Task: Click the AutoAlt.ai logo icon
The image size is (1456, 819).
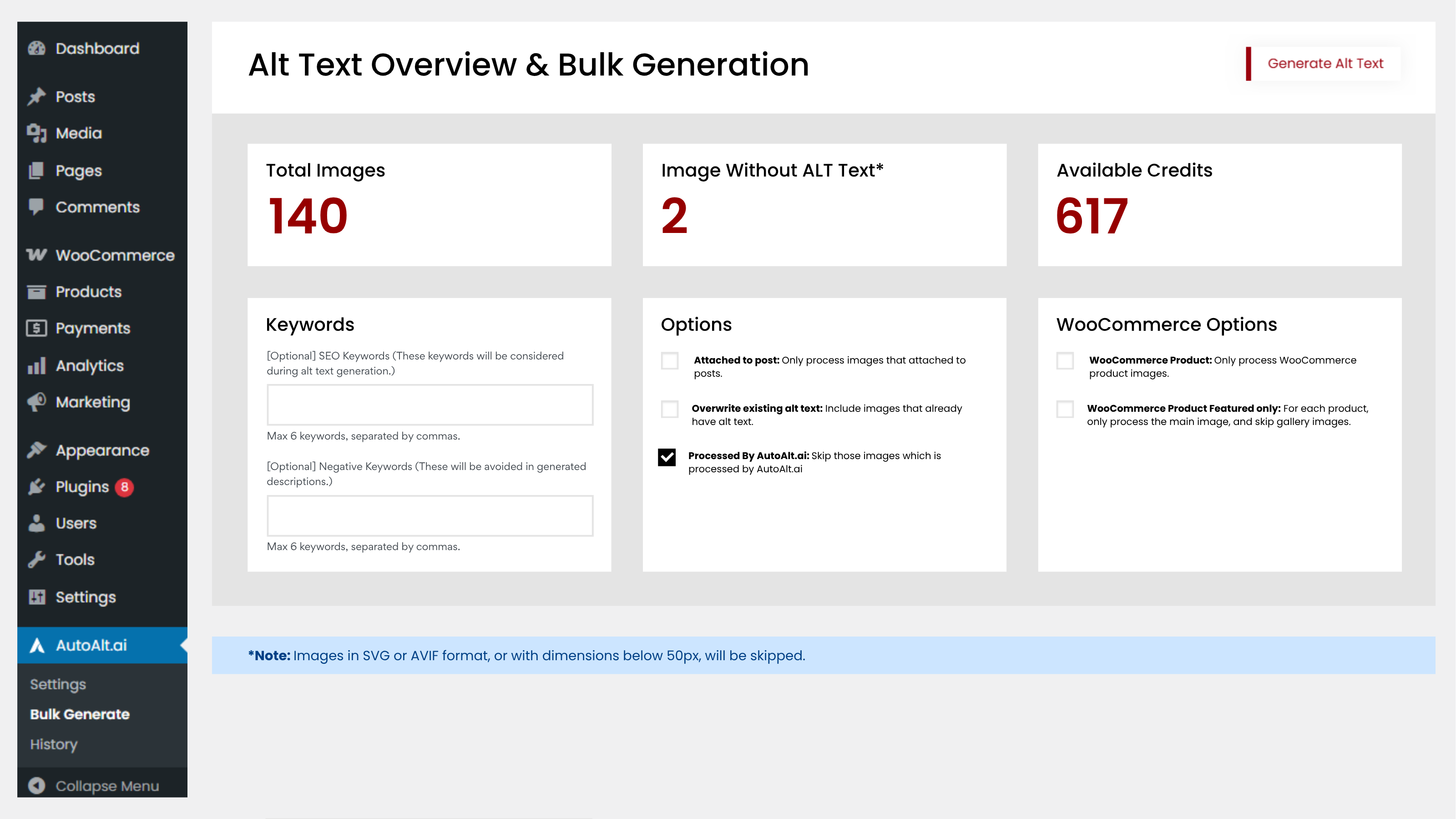Action: click(x=37, y=645)
